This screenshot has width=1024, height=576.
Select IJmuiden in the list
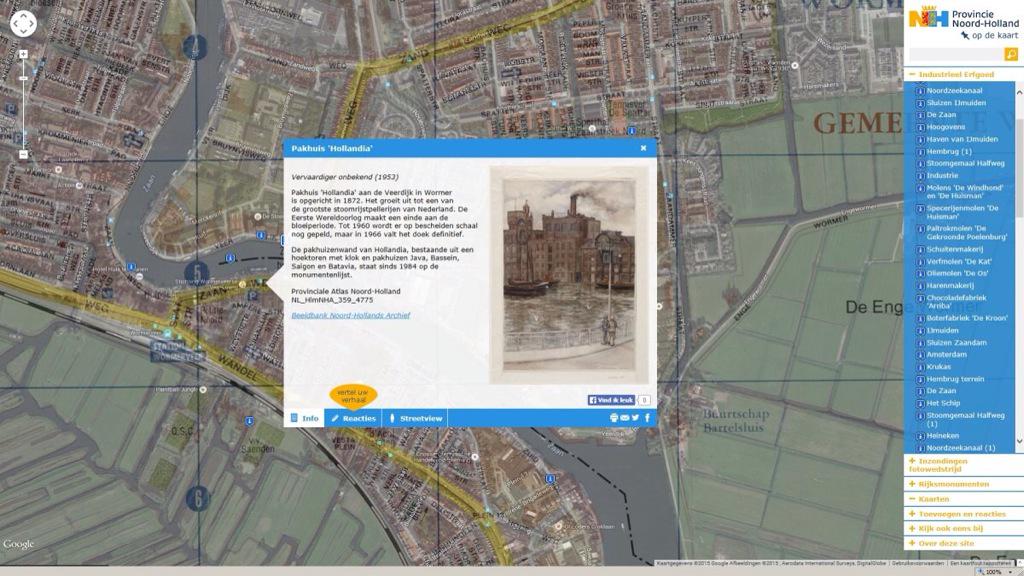(942, 330)
